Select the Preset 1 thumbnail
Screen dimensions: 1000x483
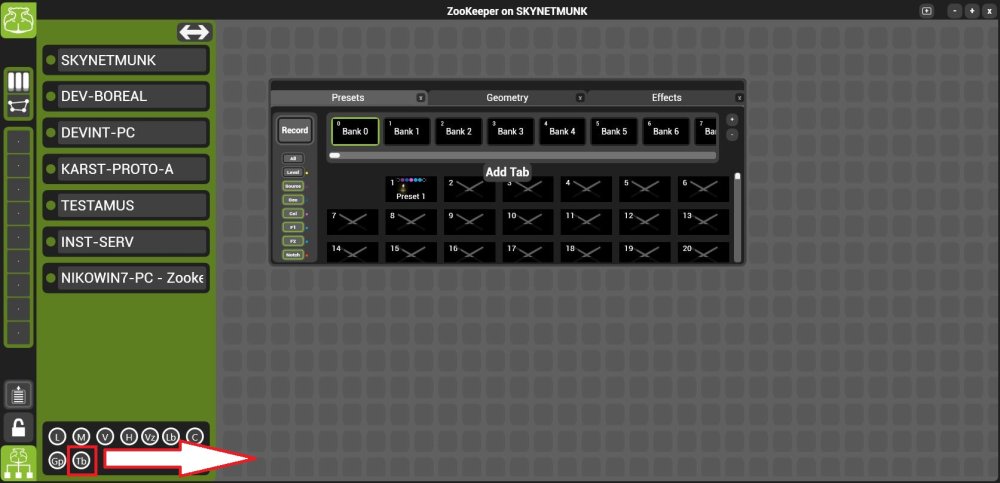[x=411, y=189]
